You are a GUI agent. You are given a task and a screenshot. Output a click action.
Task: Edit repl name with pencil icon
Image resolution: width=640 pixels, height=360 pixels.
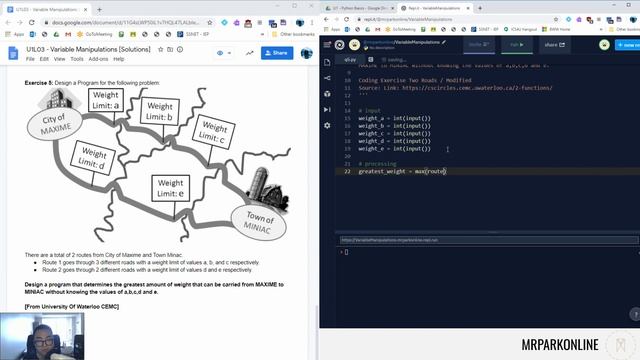click(444, 42)
